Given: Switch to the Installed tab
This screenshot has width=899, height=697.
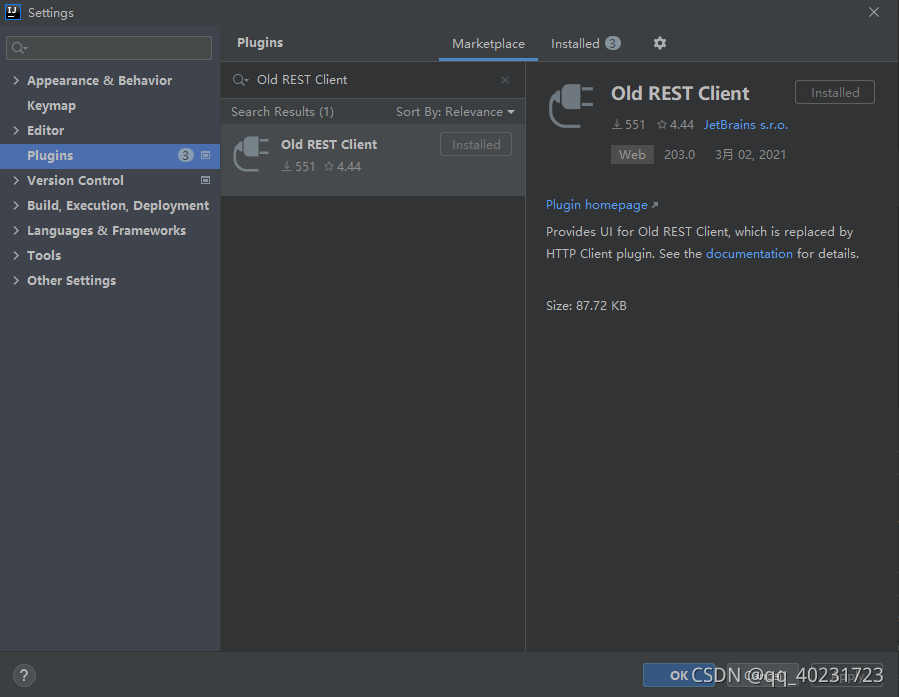Looking at the screenshot, I should [585, 44].
